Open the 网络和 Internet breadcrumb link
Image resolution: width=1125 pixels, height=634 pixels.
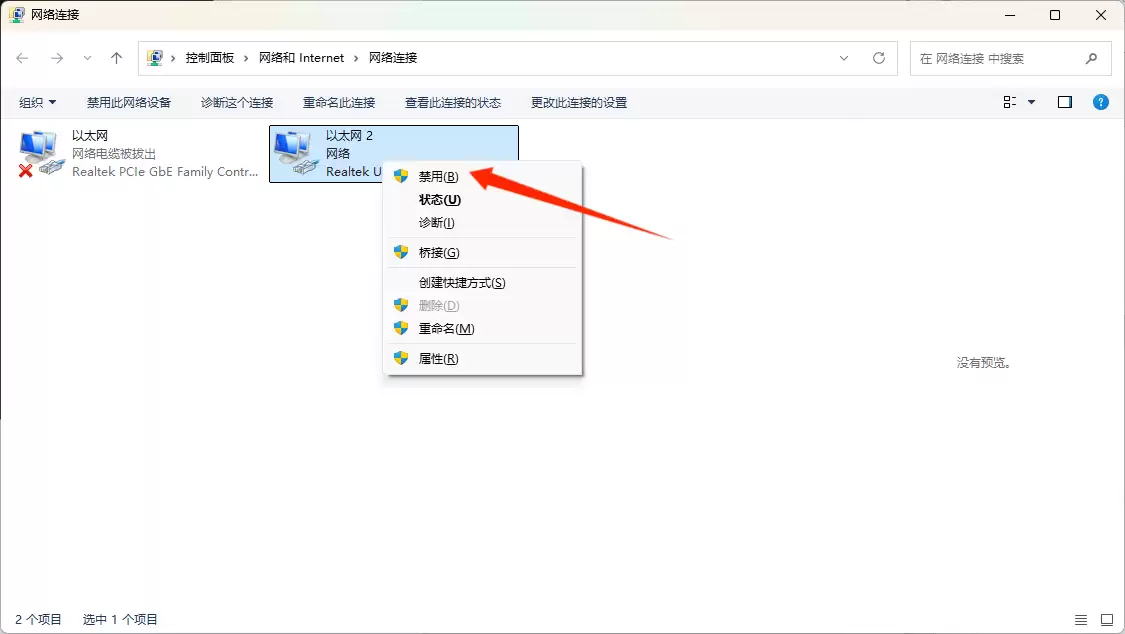click(301, 58)
